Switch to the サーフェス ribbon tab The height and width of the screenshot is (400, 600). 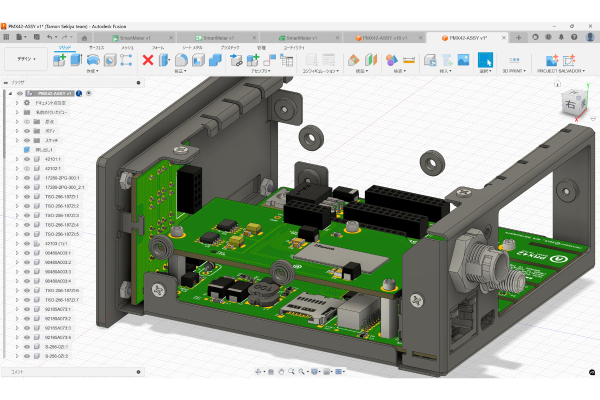coord(96,47)
